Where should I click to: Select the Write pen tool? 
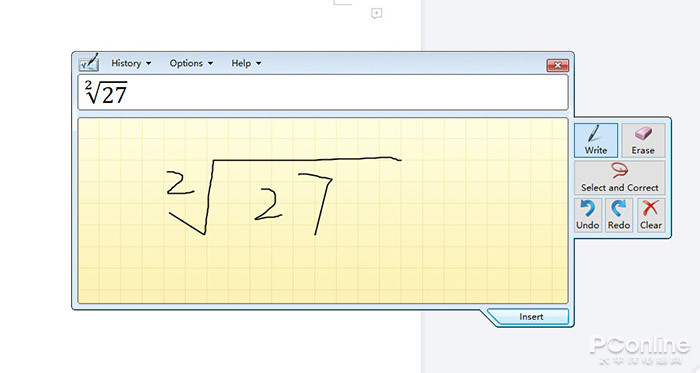[596, 140]
